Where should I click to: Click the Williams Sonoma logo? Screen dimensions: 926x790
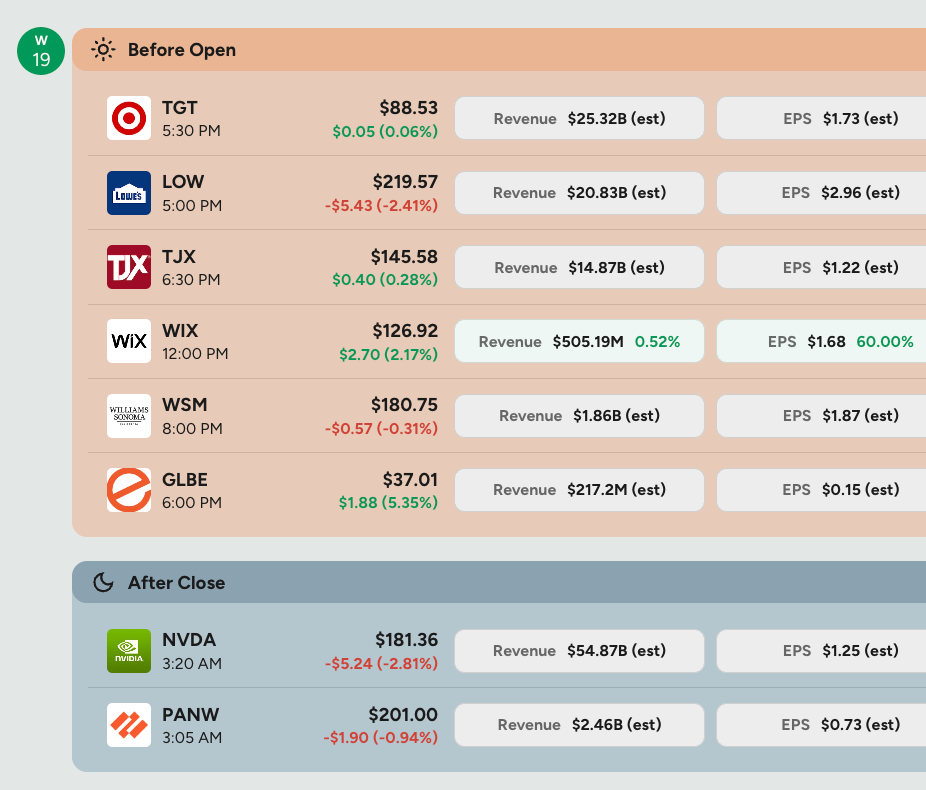(129, 416)
